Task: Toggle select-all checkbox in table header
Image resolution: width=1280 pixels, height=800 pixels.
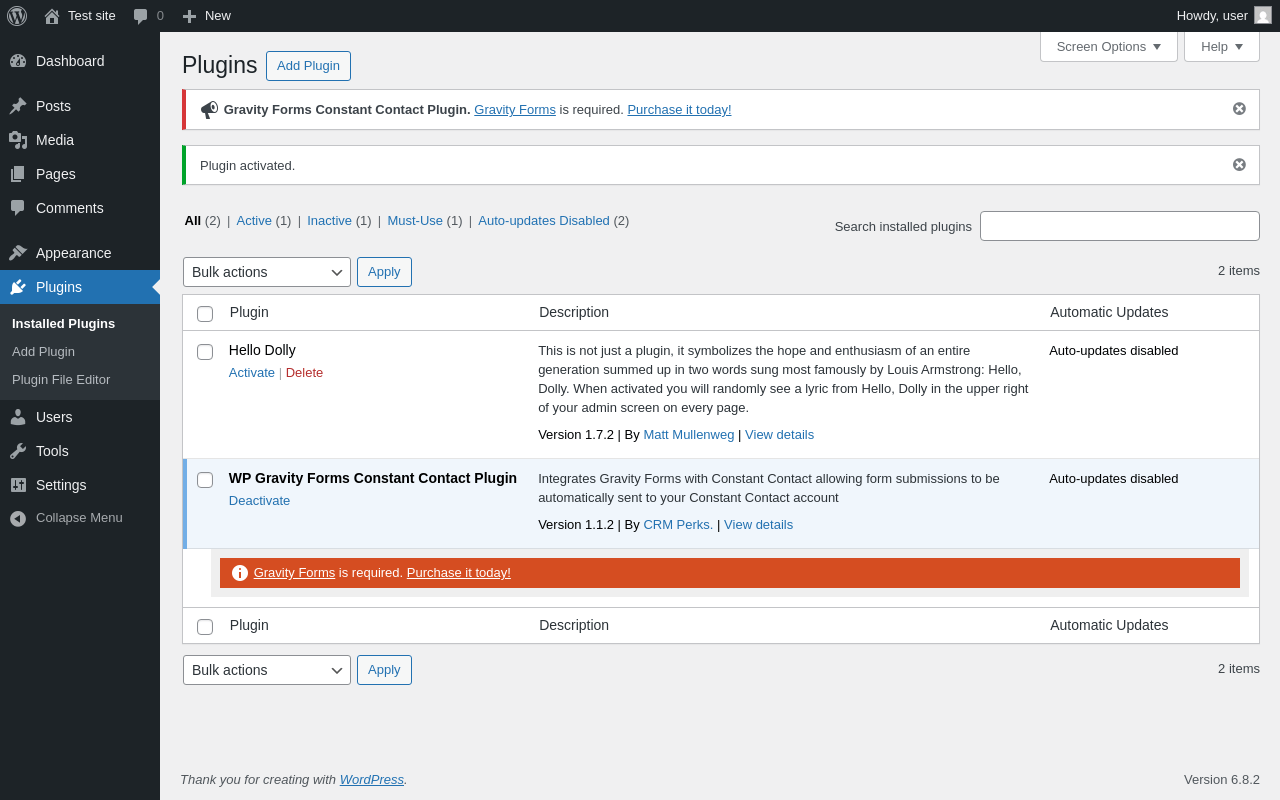Action: [205, 314]
